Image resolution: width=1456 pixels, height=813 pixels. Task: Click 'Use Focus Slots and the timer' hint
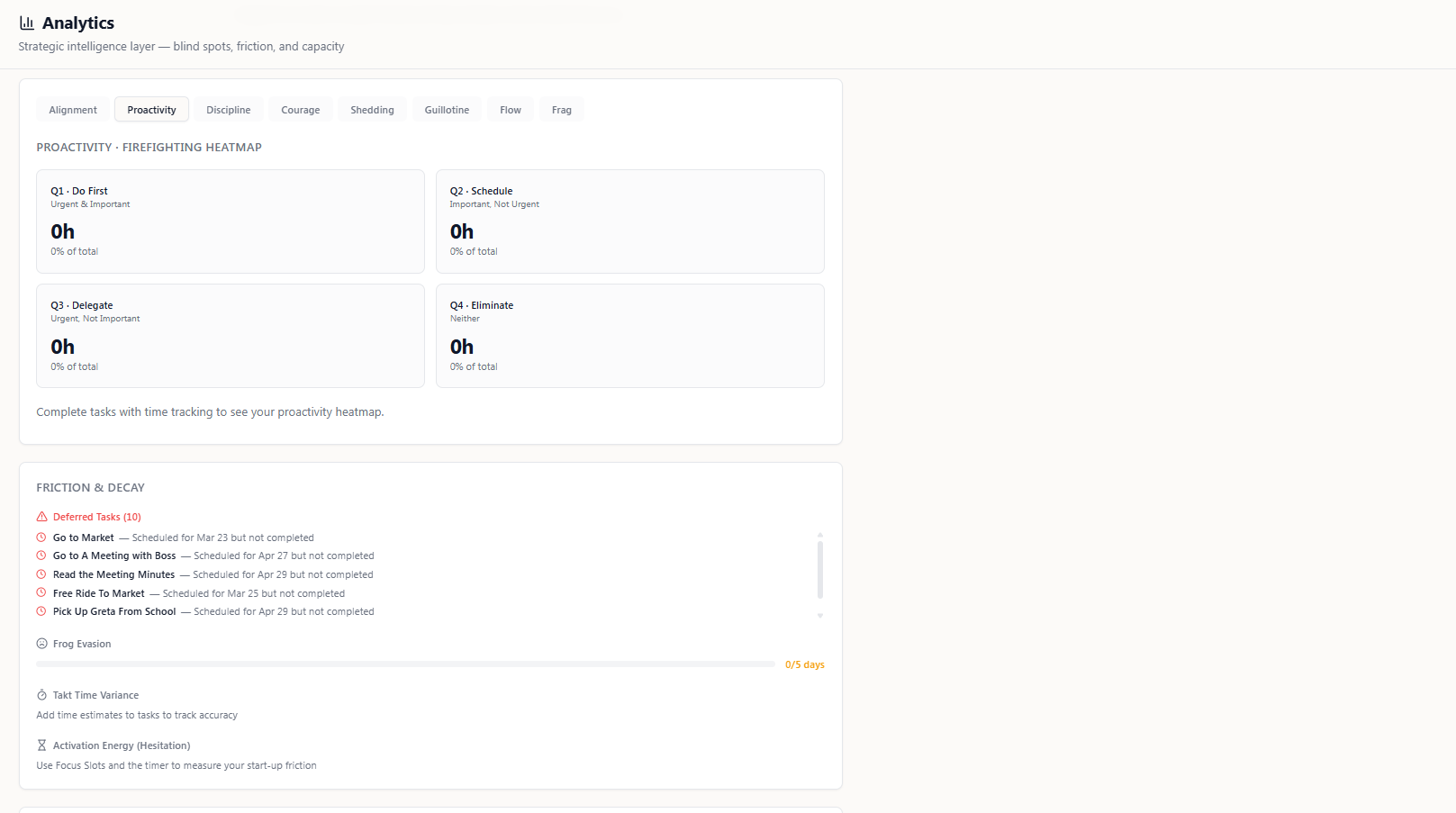(176, 765)
